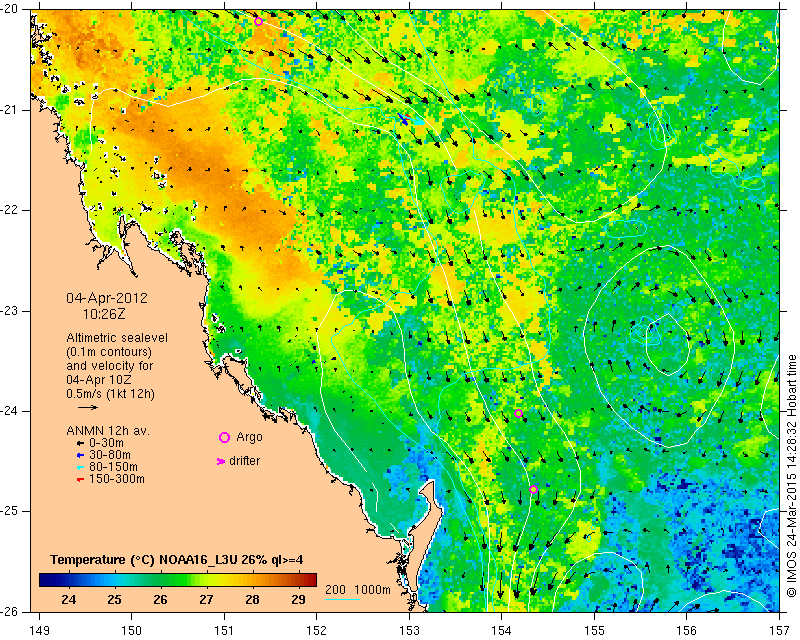
Task: Click the colorbar label 28
Action: 252,600
